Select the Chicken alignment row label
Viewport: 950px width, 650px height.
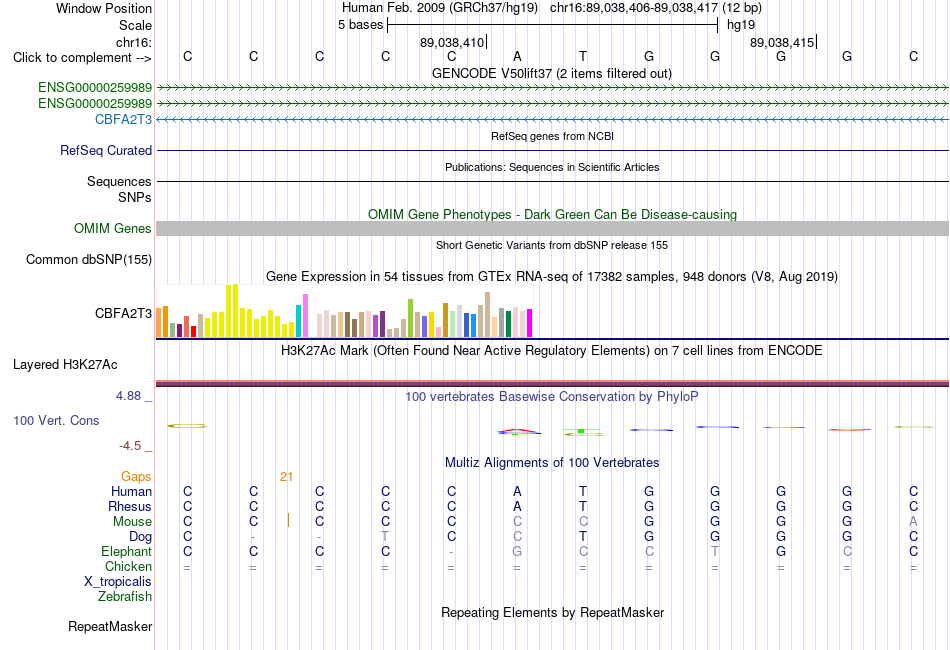(x=128, y=566)
